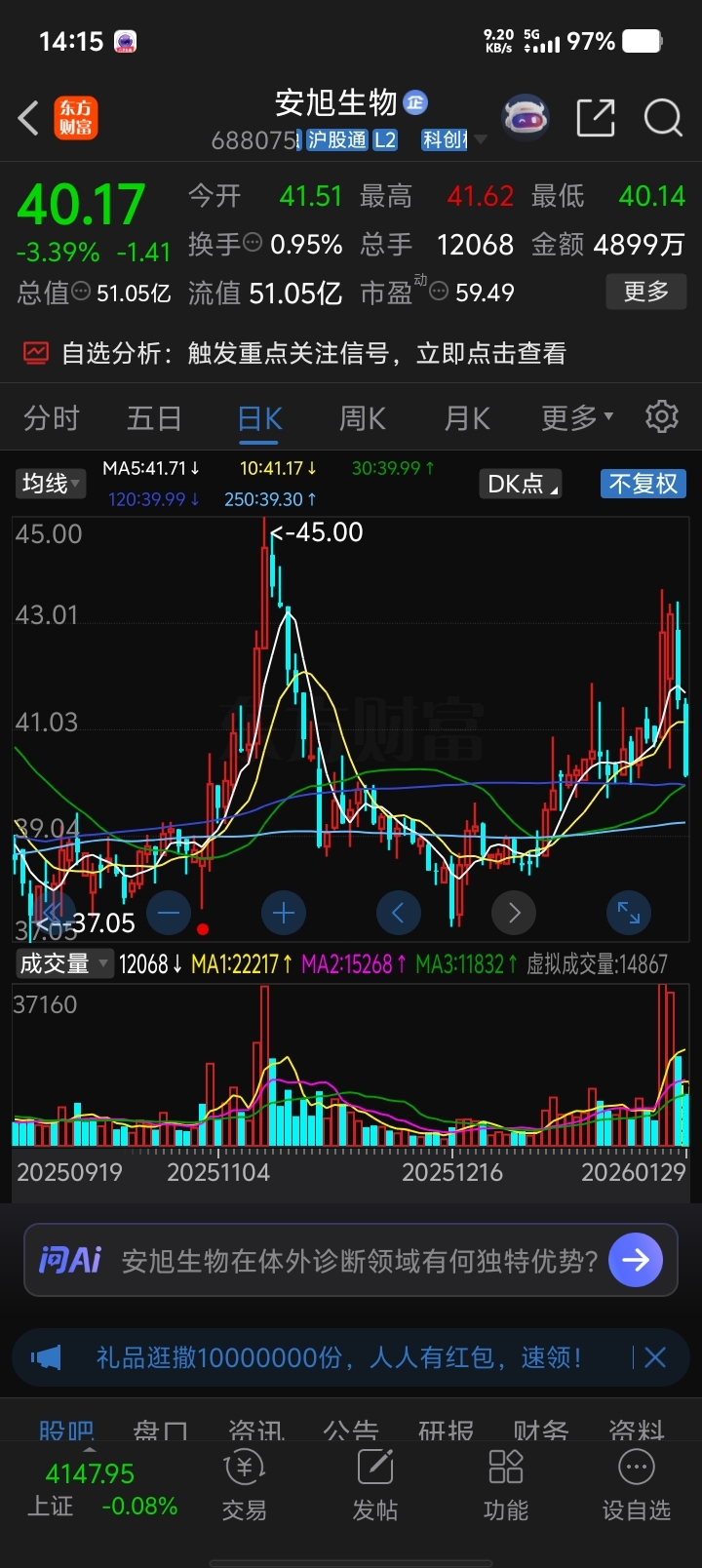Tap the MA5:41.71 indicator value
The width and height of the screenshot is (702, 1568).
151,468
